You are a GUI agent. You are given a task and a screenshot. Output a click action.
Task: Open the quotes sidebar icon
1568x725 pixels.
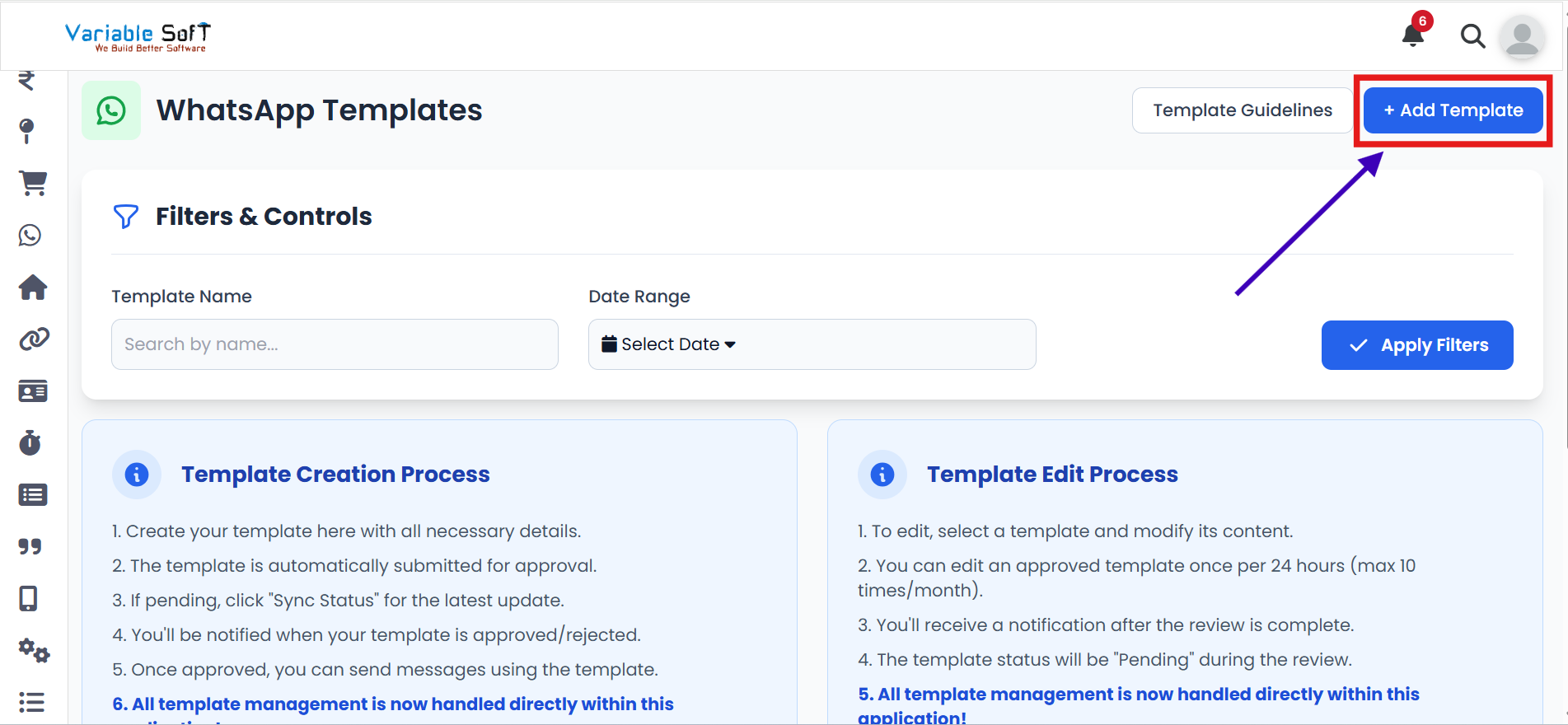pyautogui.click(x=30, y=546)
